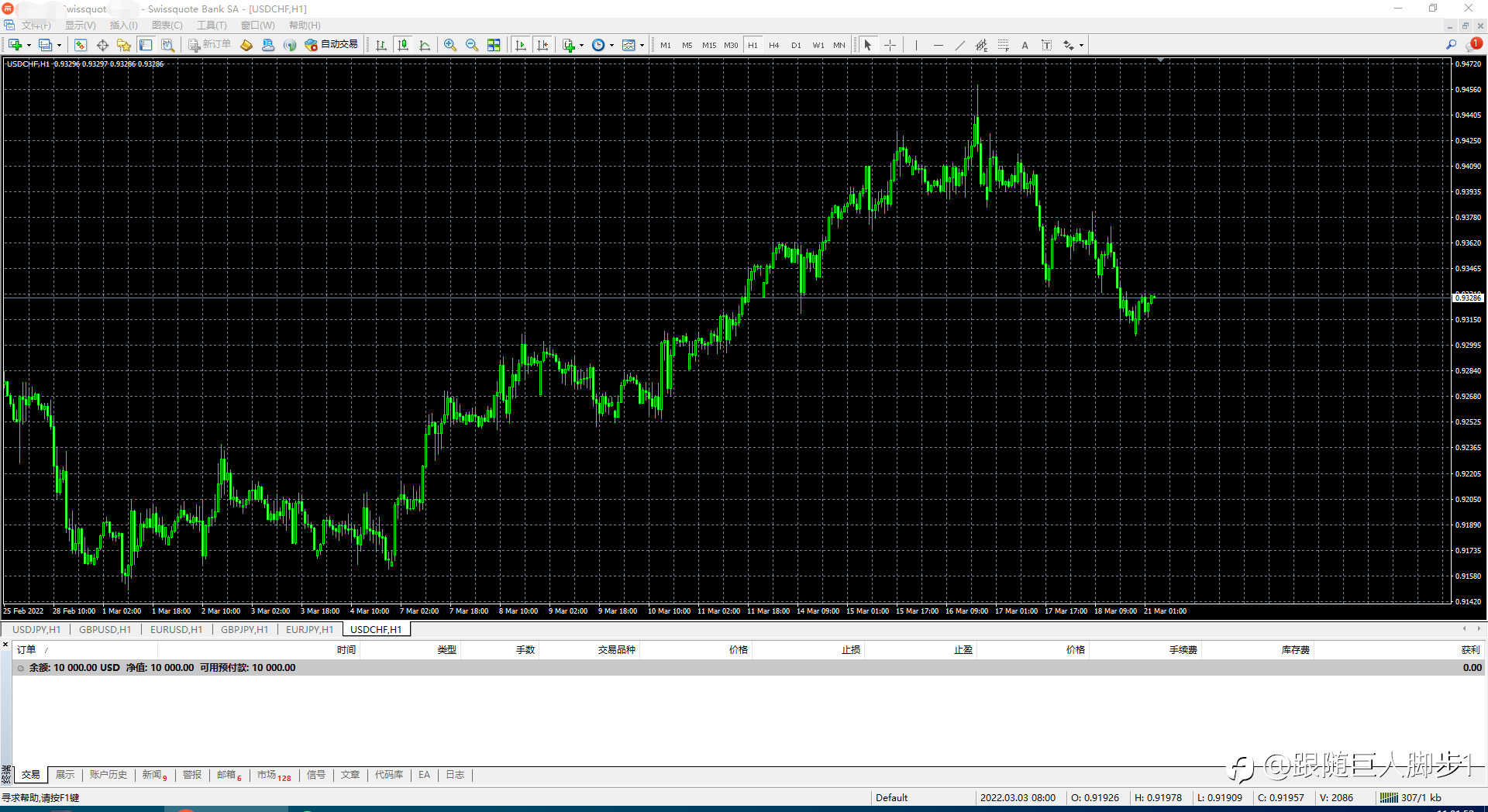Select the horizontal line drawing tool
Screen dimensions: 1488x812
pos(938,45)
